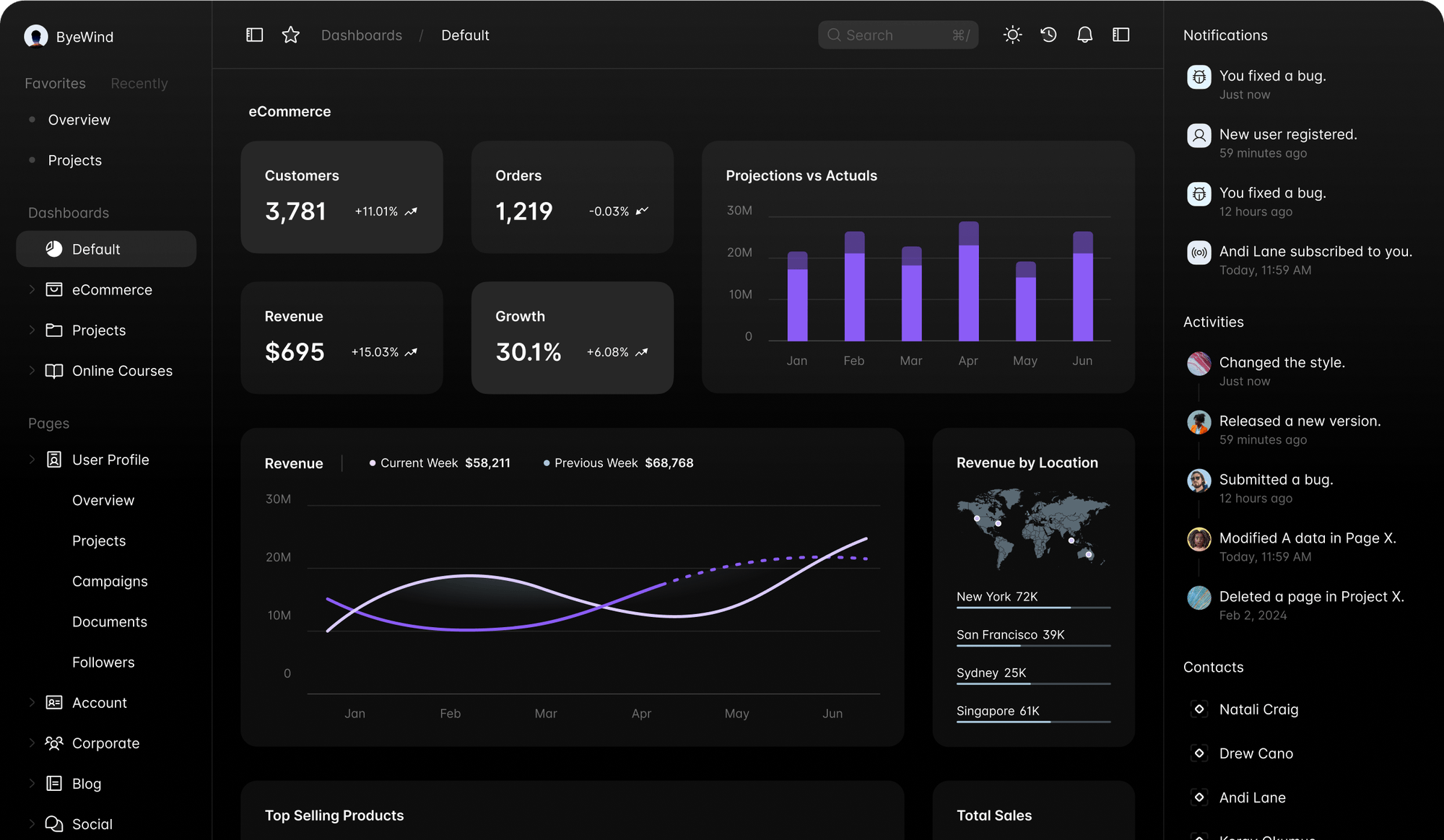Click the Social chat bubbles icon
Image resolution: width=1444 pixels, height=840 pixels.
pos(54,823)
